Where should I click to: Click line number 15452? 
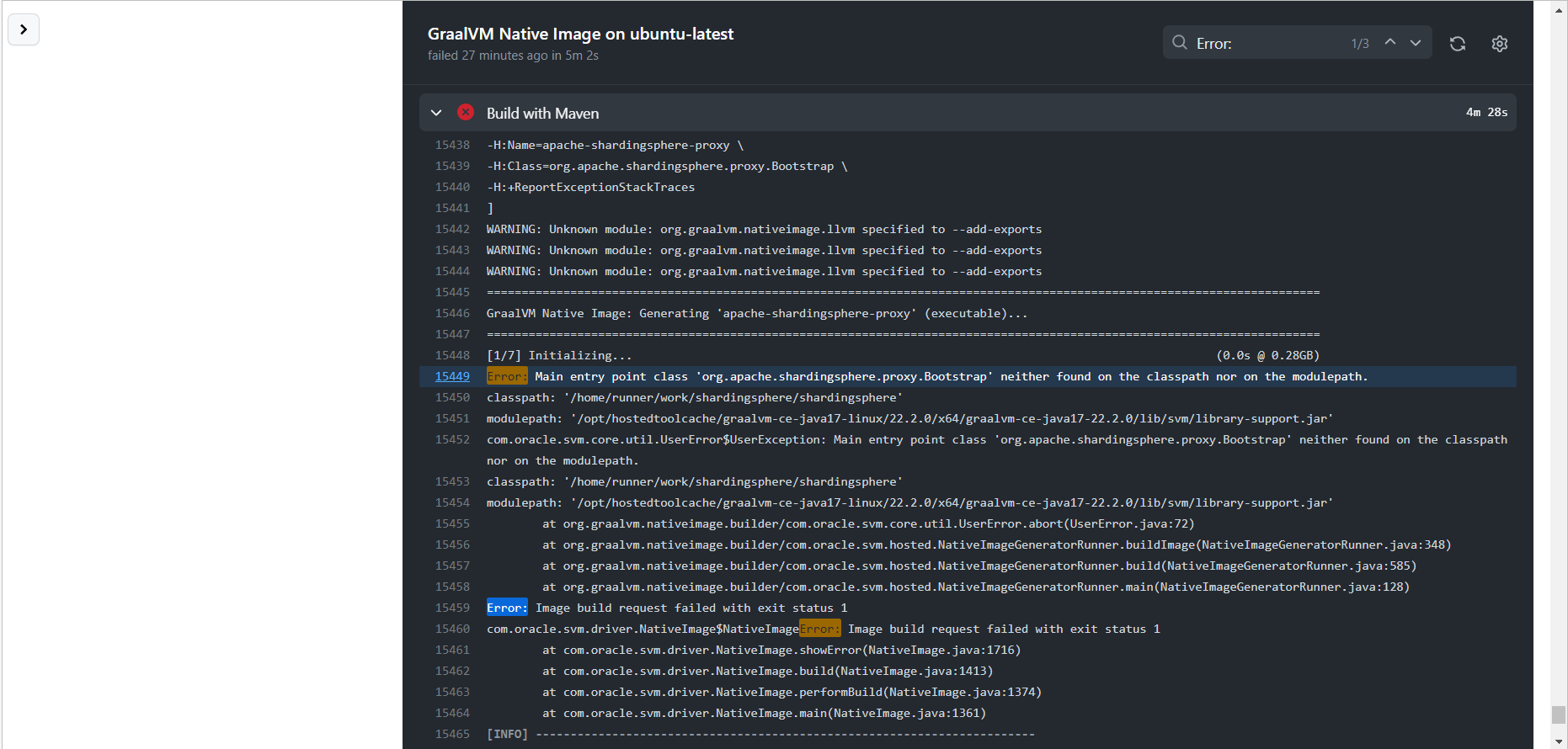[x=452, y=439]
